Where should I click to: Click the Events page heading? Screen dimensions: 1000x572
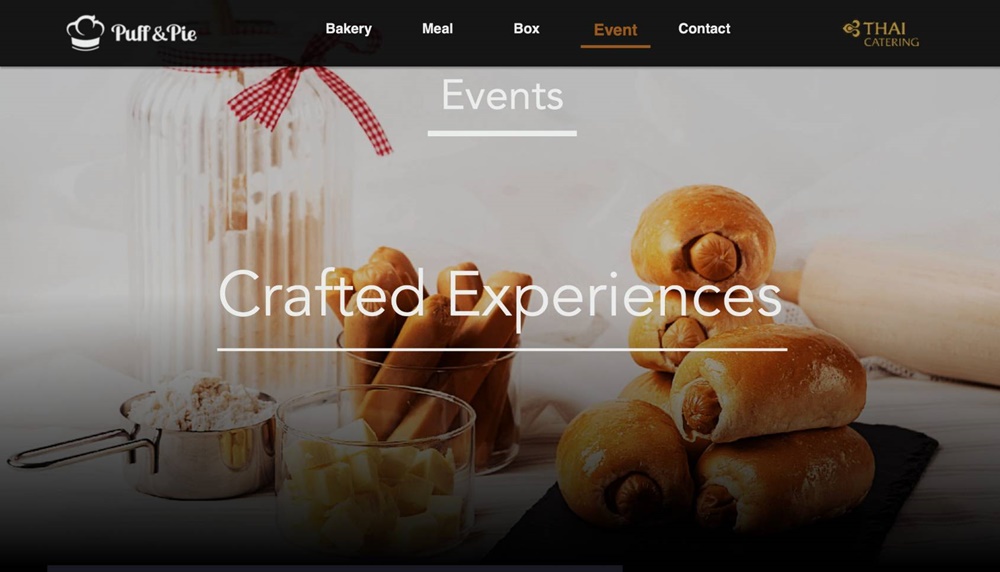(x=502, y=96)
